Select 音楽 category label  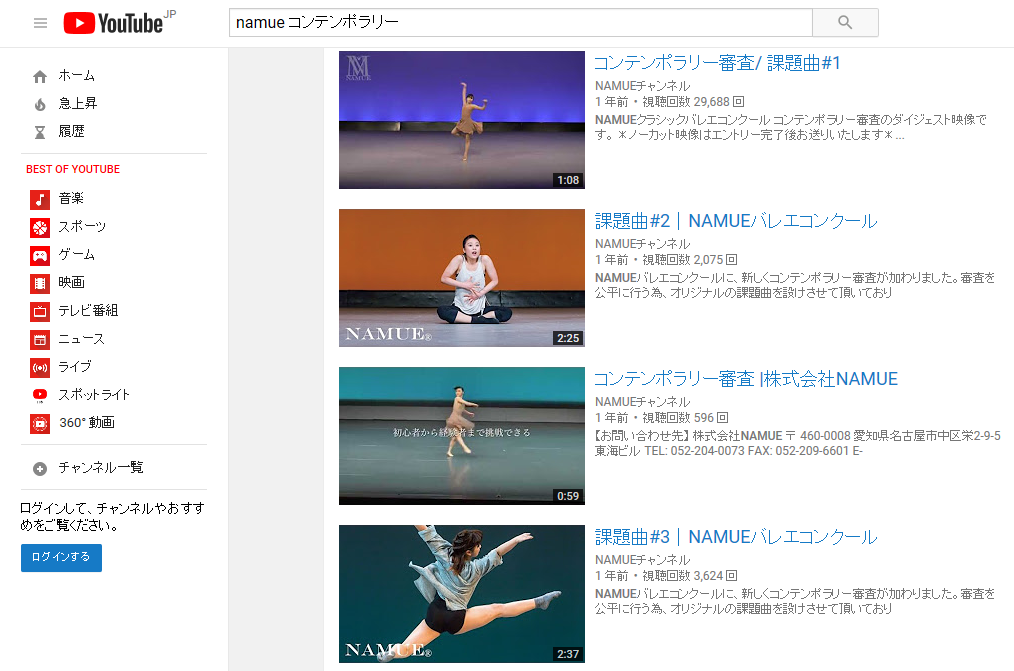[71, 198]
